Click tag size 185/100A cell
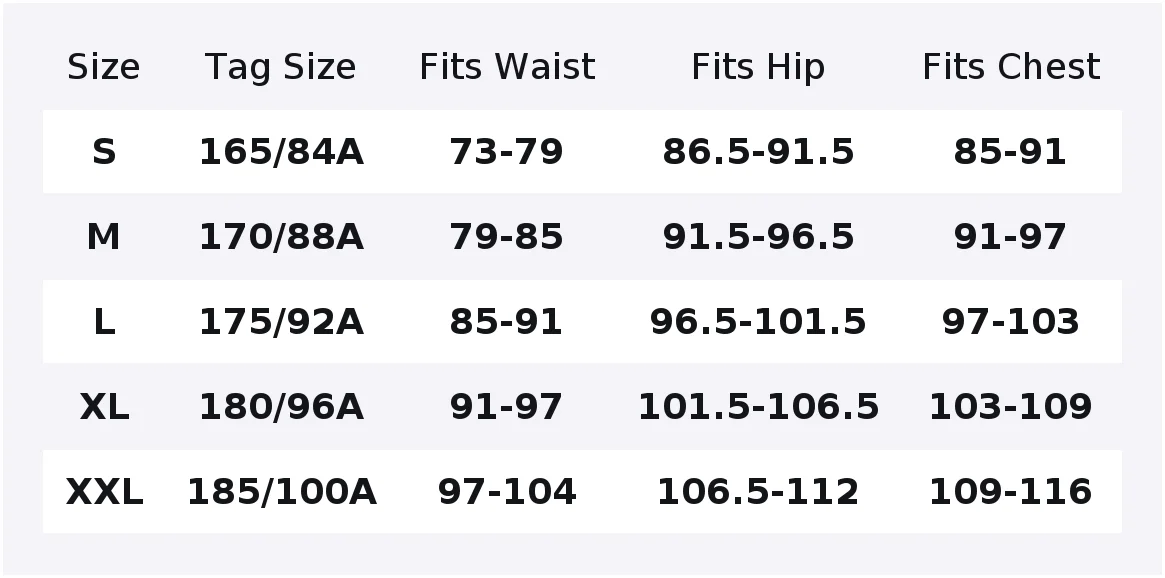 click(x=282, y=491)
